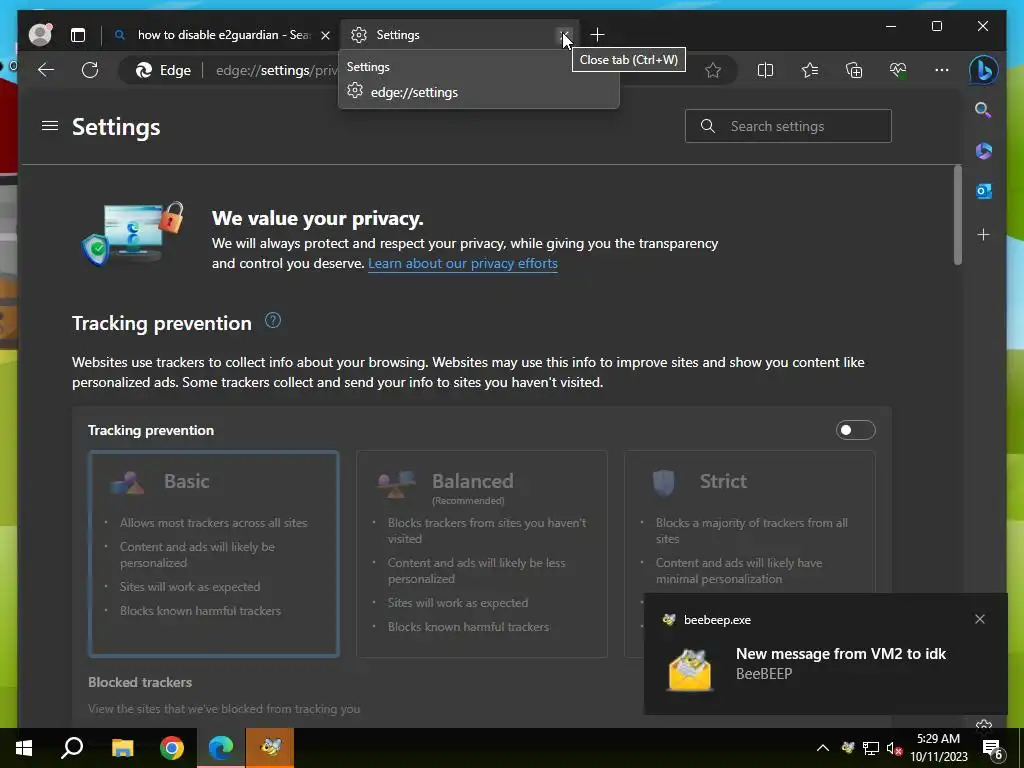Open BeeBEEP from the taskbar

(270, 748)
